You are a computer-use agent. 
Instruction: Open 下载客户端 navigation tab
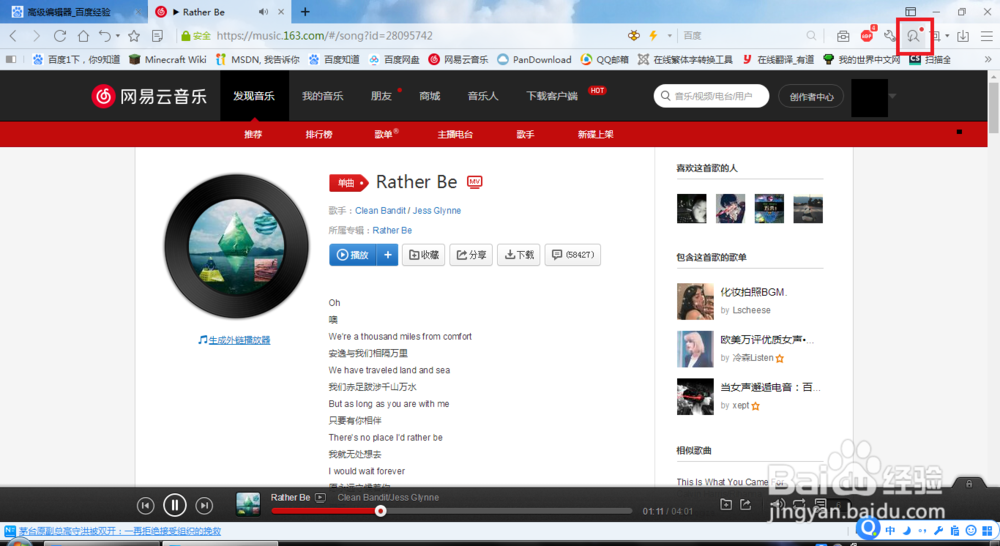click(x=552, y=96)
